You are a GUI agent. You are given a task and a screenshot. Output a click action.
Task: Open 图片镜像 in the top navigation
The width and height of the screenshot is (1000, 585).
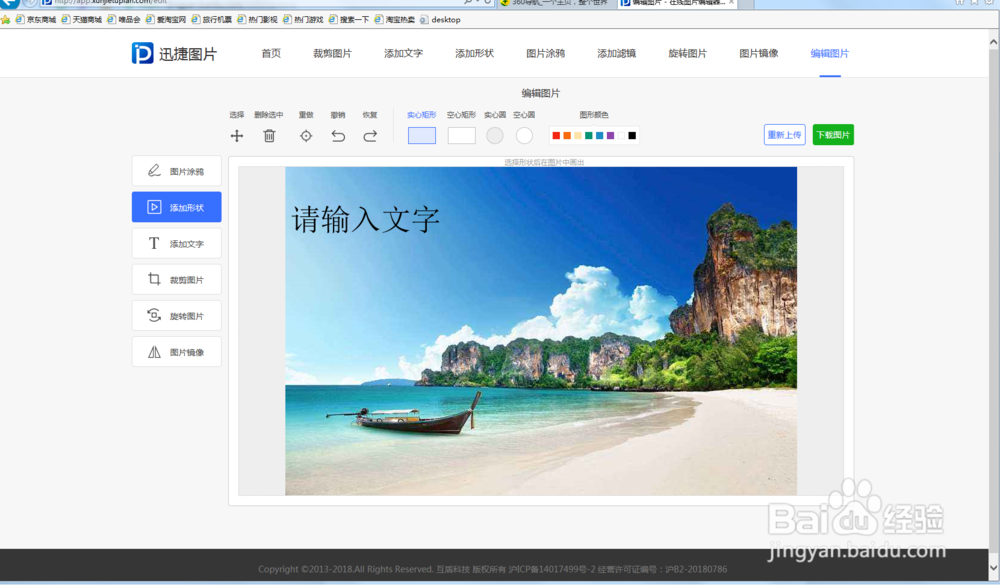(758, 54)
